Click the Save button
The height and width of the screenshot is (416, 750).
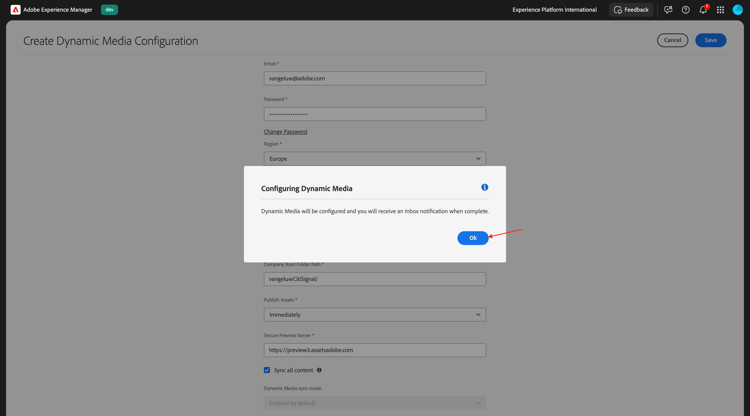(x=710, y=40)
